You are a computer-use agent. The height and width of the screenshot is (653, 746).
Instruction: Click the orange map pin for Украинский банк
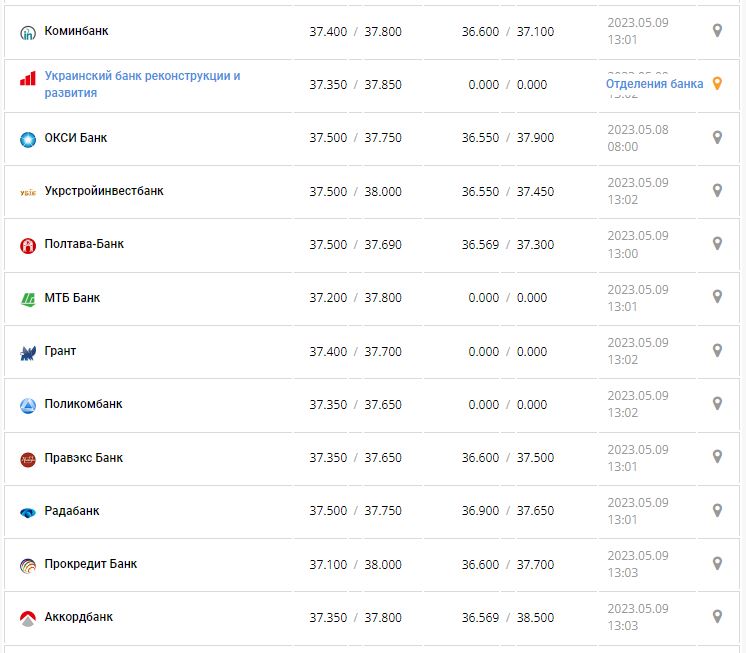tap(716, 84)
